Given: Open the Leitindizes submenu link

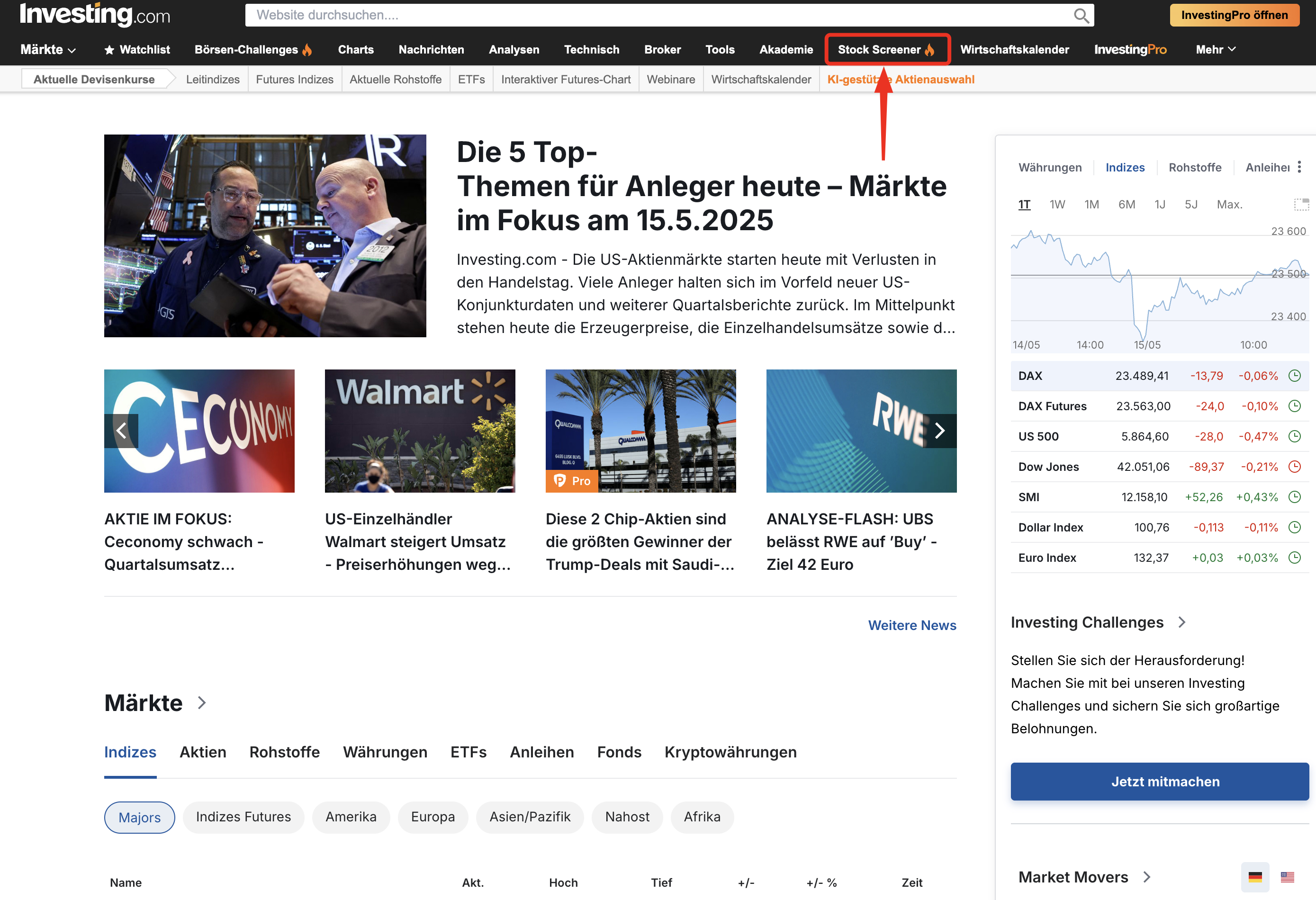Looking at the screenshot, I should click(213, 79).
